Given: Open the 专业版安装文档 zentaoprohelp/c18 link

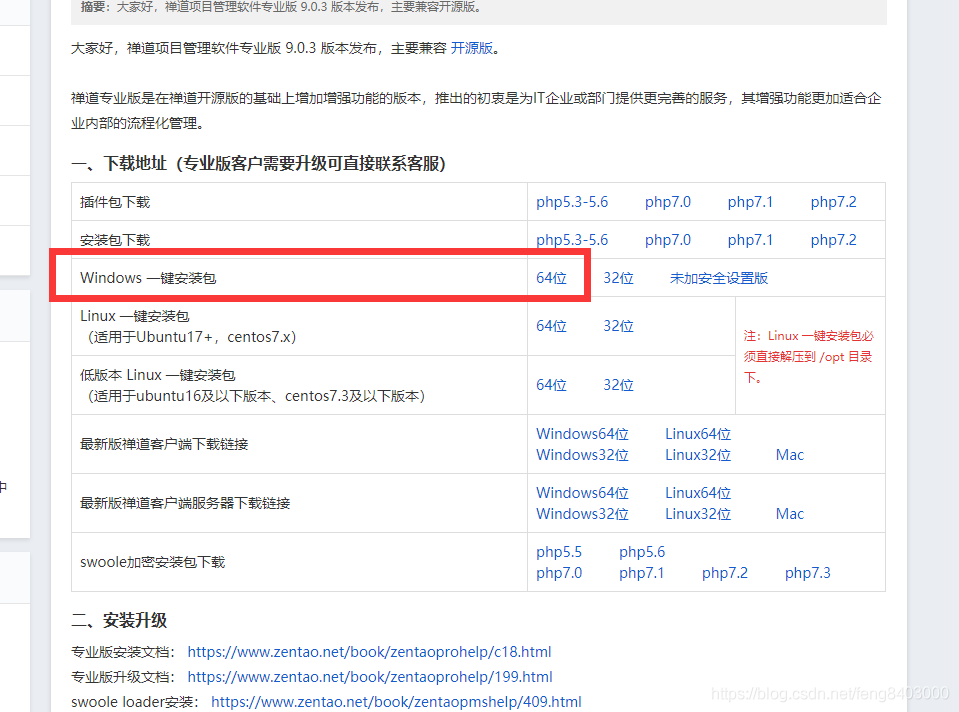Looking at the screenshot, I should coord(370,651).
